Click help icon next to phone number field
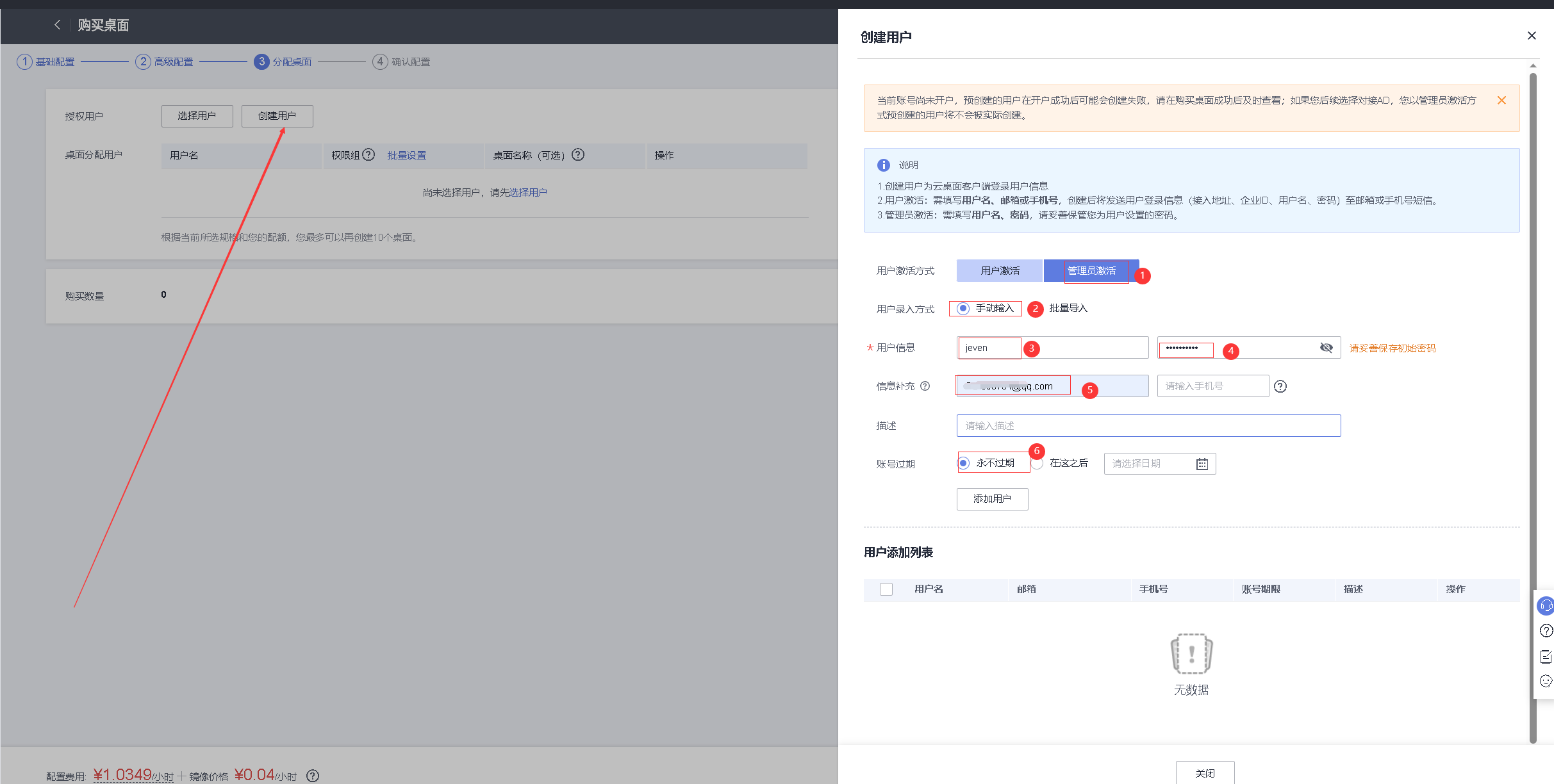The image size is (1554, 784). click(x=1280, y=386)
